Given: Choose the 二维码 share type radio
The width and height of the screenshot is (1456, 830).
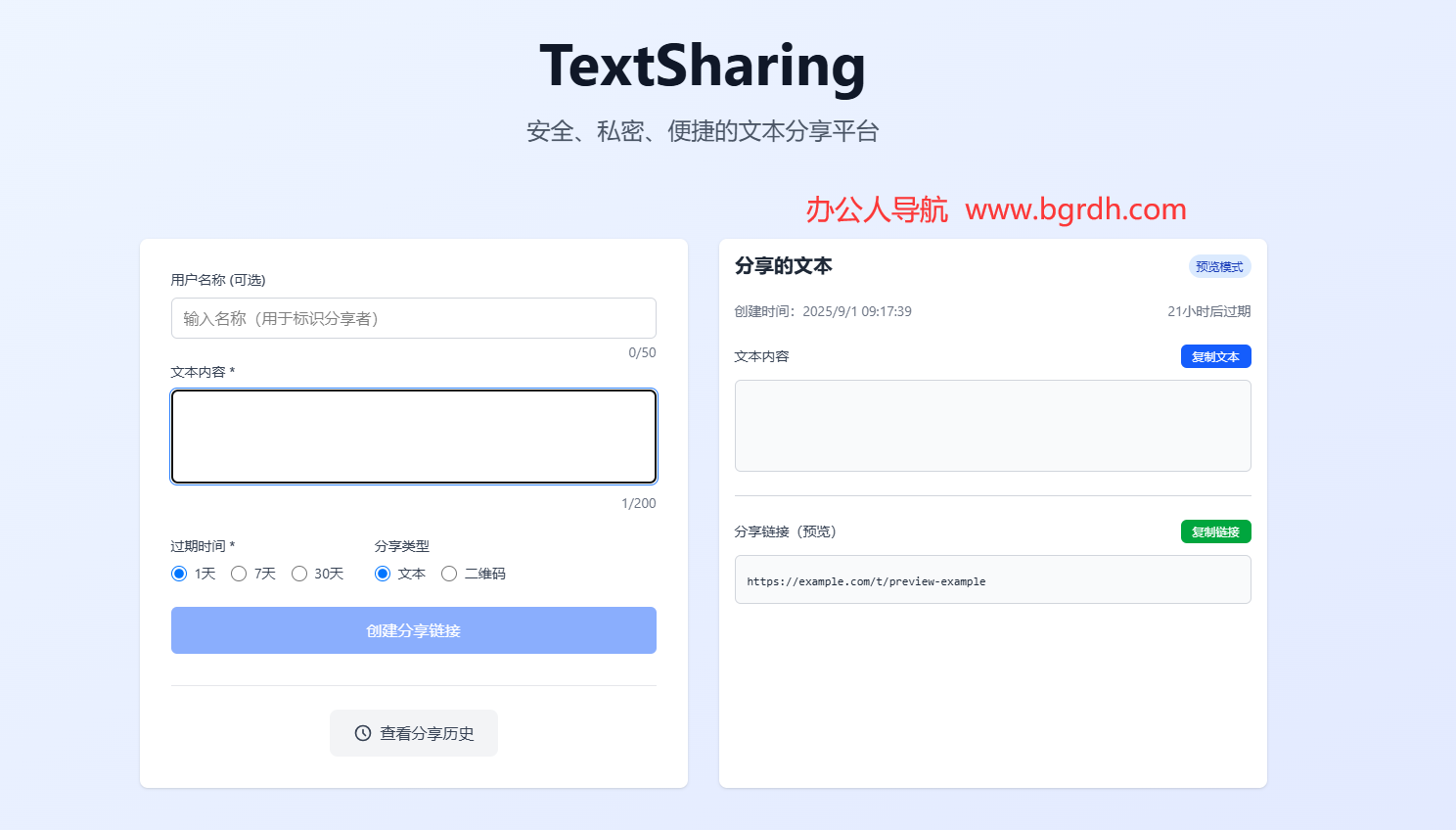Looking at the screenshot, I should [449, 574].
